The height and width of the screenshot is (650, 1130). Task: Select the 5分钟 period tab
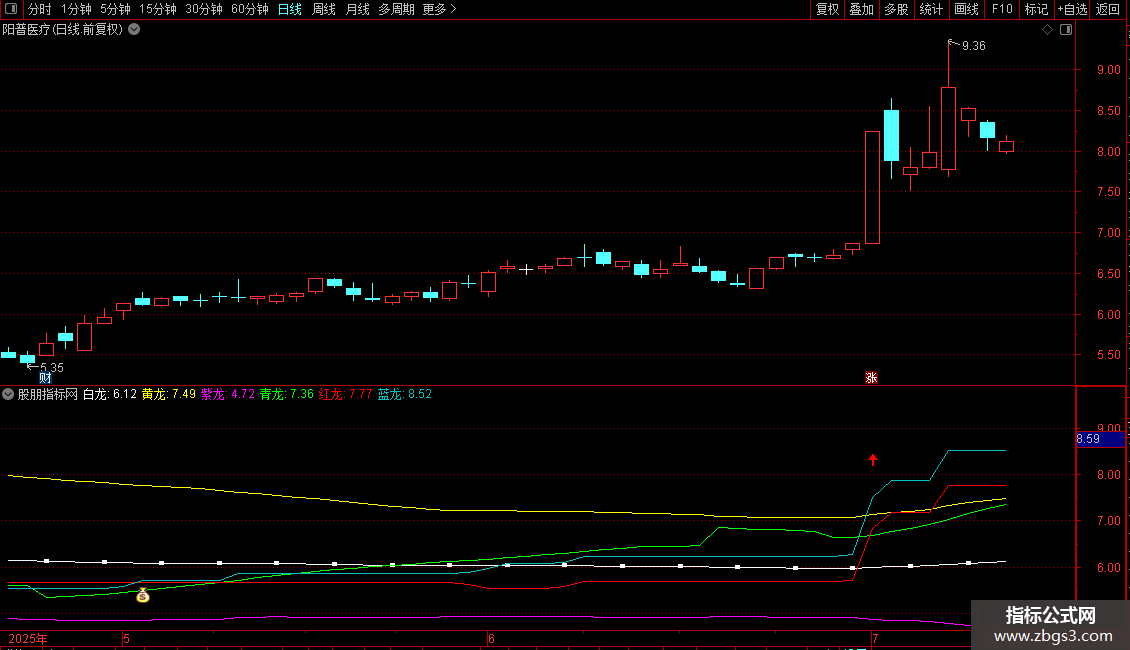(x=115, y=9)
